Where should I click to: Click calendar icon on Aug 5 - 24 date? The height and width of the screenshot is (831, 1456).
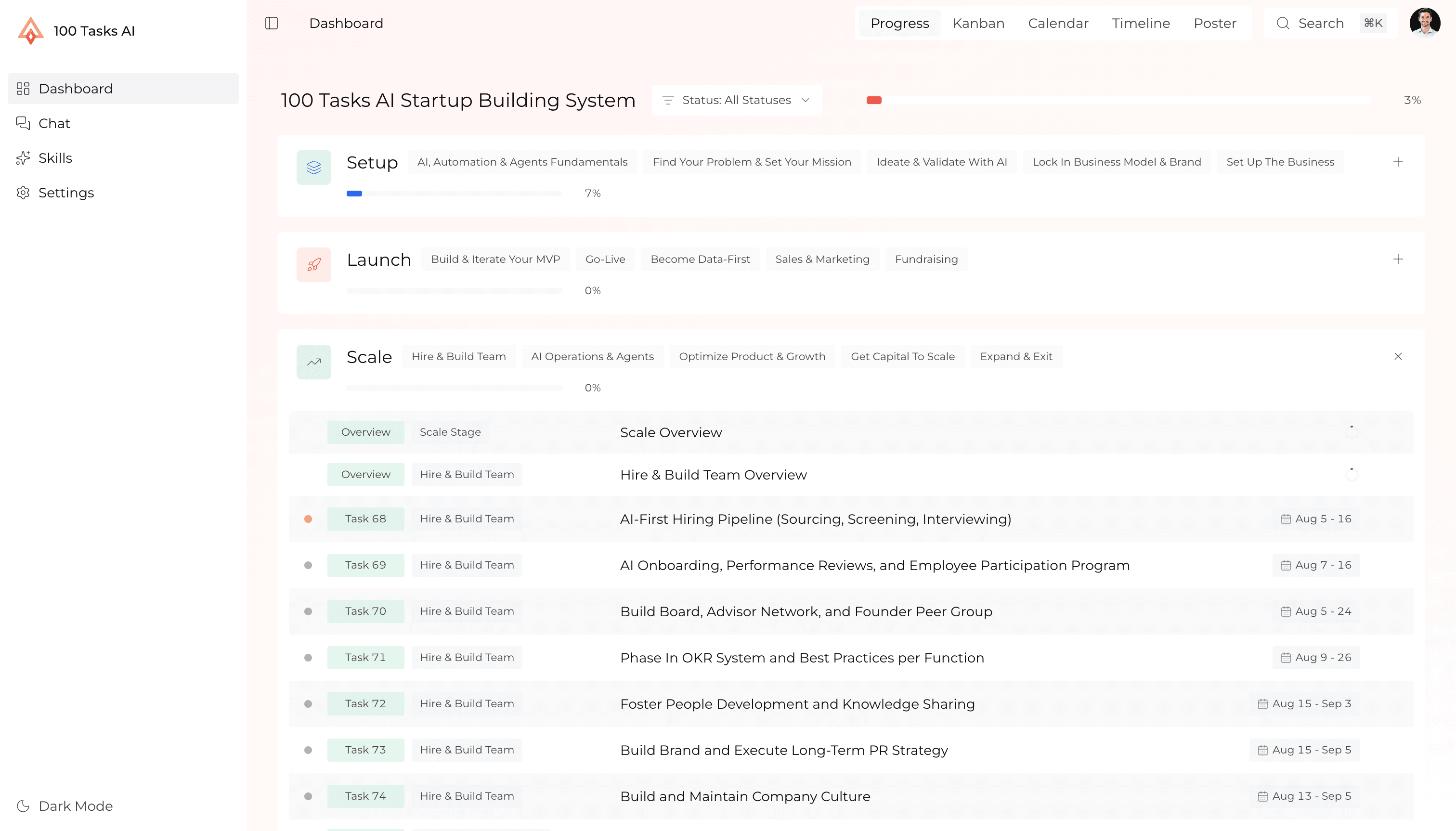point(1286,612)
